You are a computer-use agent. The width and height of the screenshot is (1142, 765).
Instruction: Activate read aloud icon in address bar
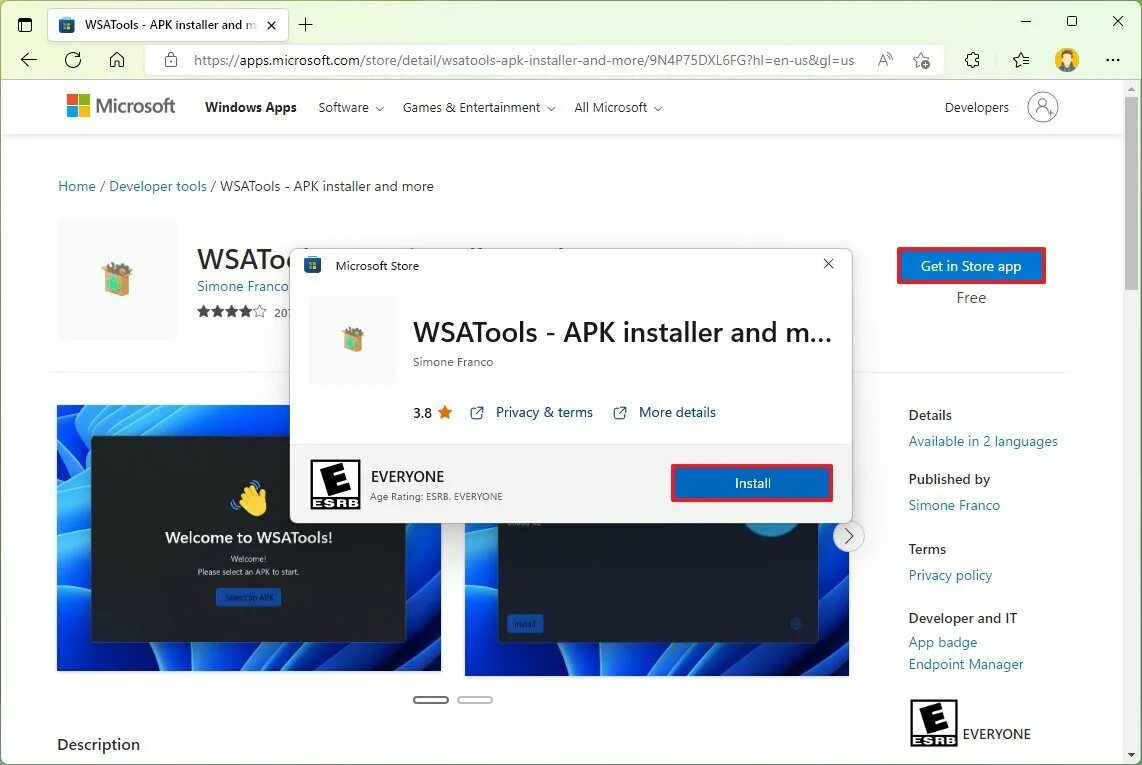click(885, 60)
